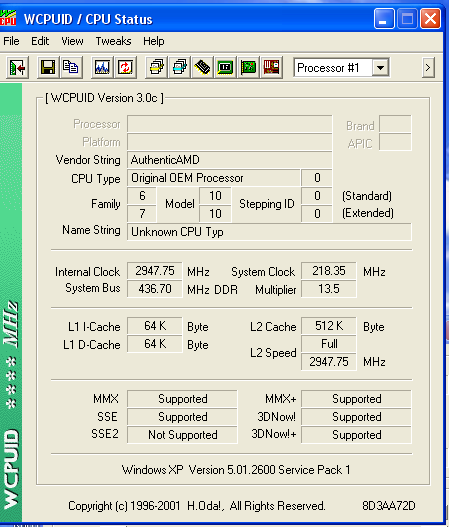This screenshot has width=449, height=527.
Task: Click the empty Processor name field
Action: 230,124
